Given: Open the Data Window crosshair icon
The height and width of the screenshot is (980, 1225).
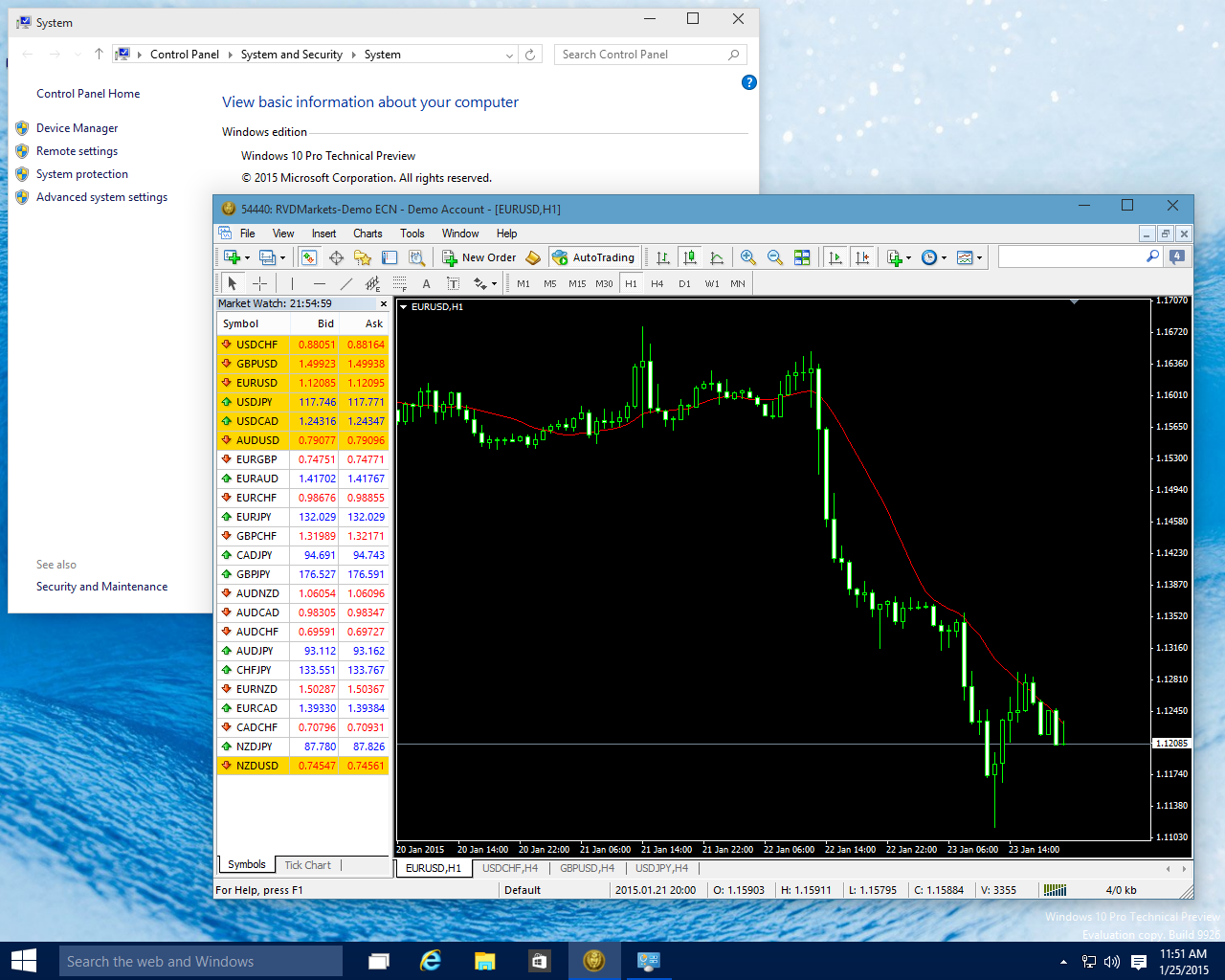Looking at the screenshot, I should point(336,257).
